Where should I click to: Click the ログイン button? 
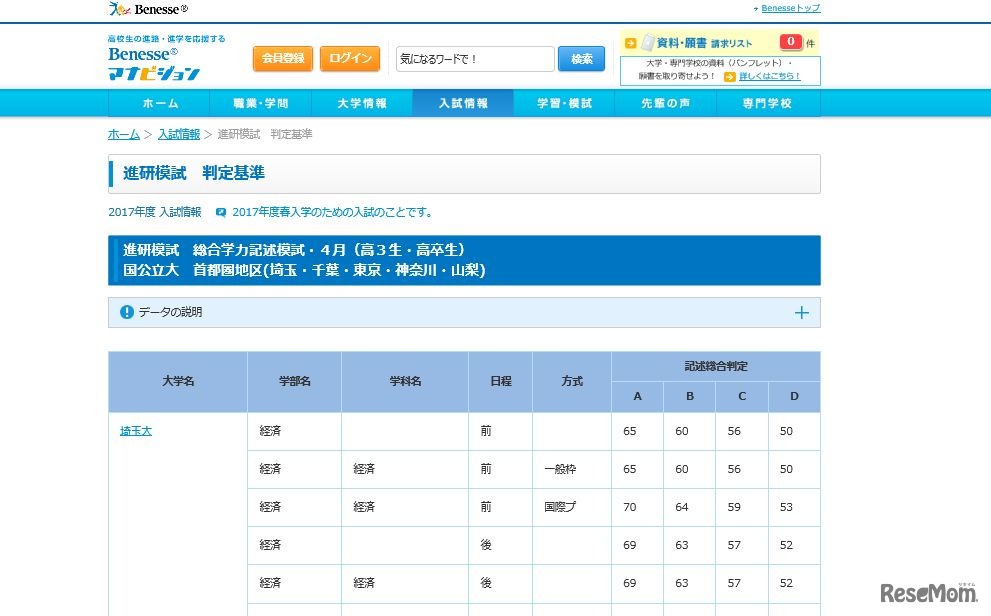(350, 58)
